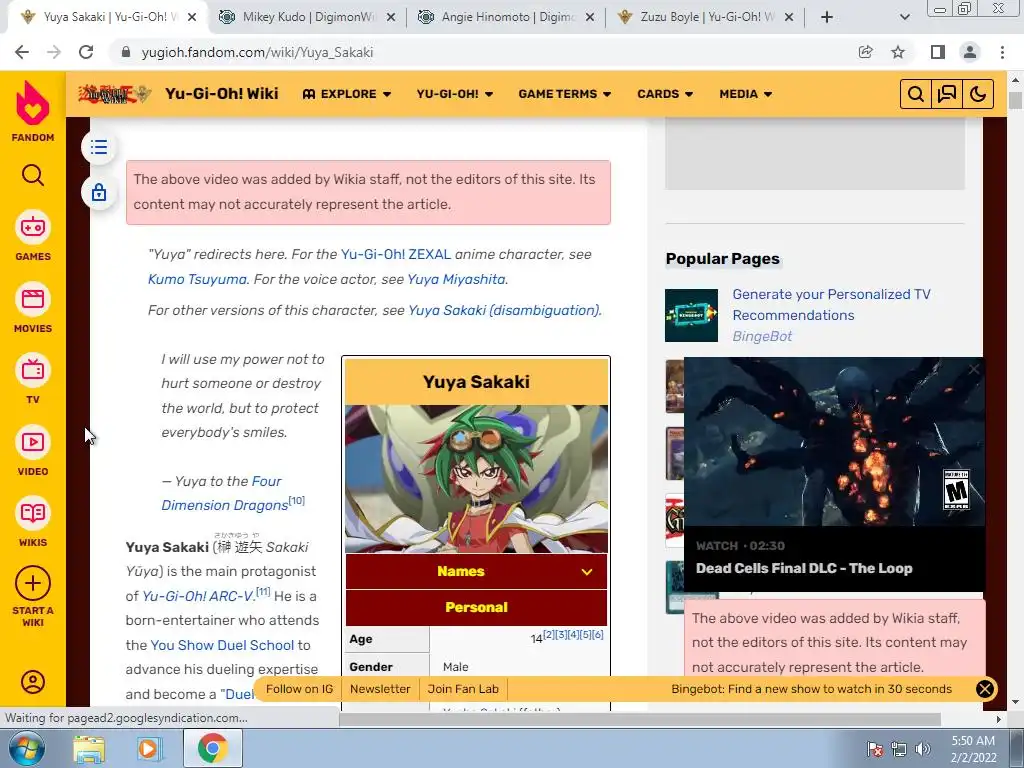Click the table of contents list icon

tap(99, 147)
